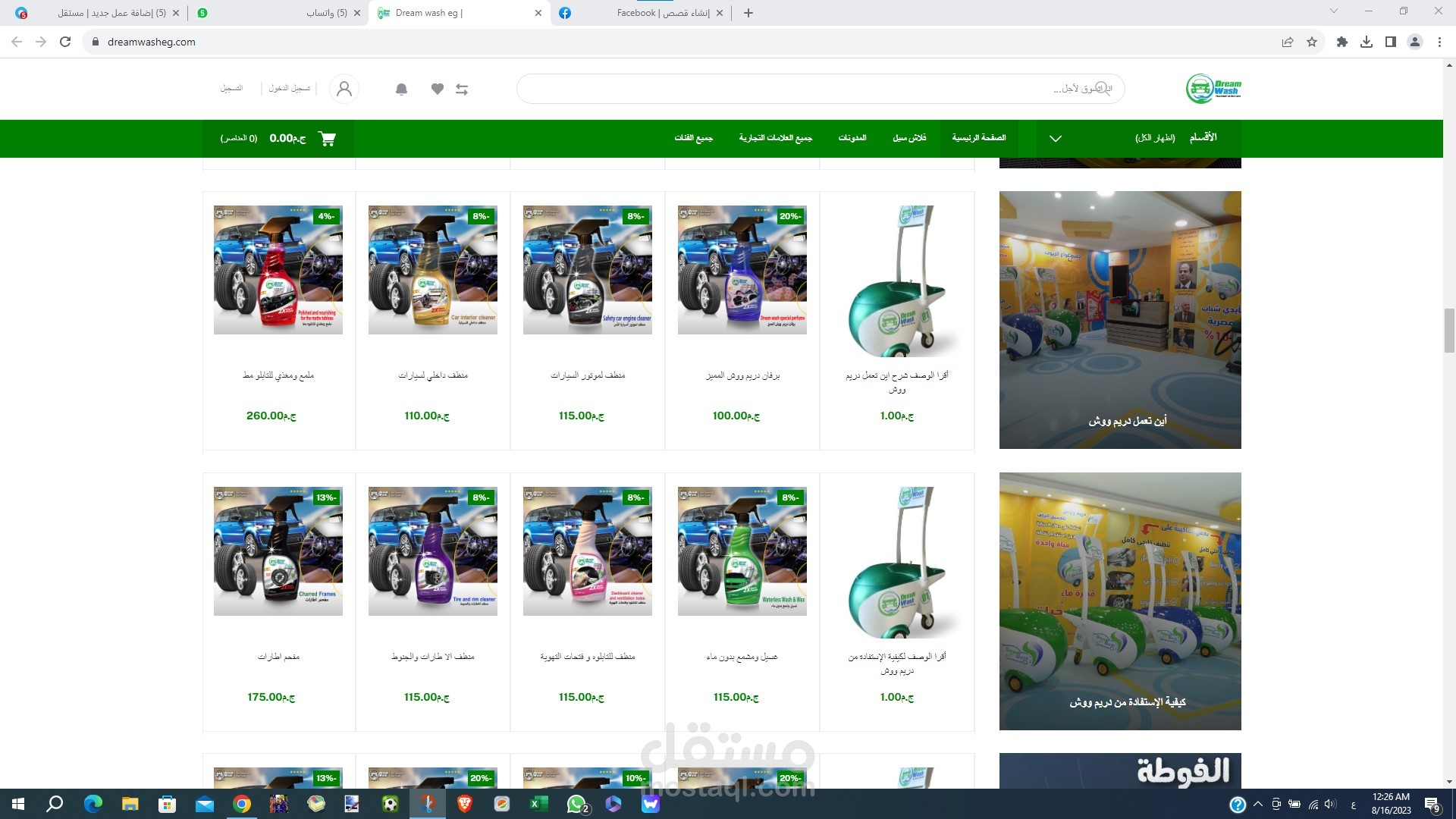1456x819 pixels.
Task: Open the Chrome extensions puzzle icon
Action: click(1342, 42)
